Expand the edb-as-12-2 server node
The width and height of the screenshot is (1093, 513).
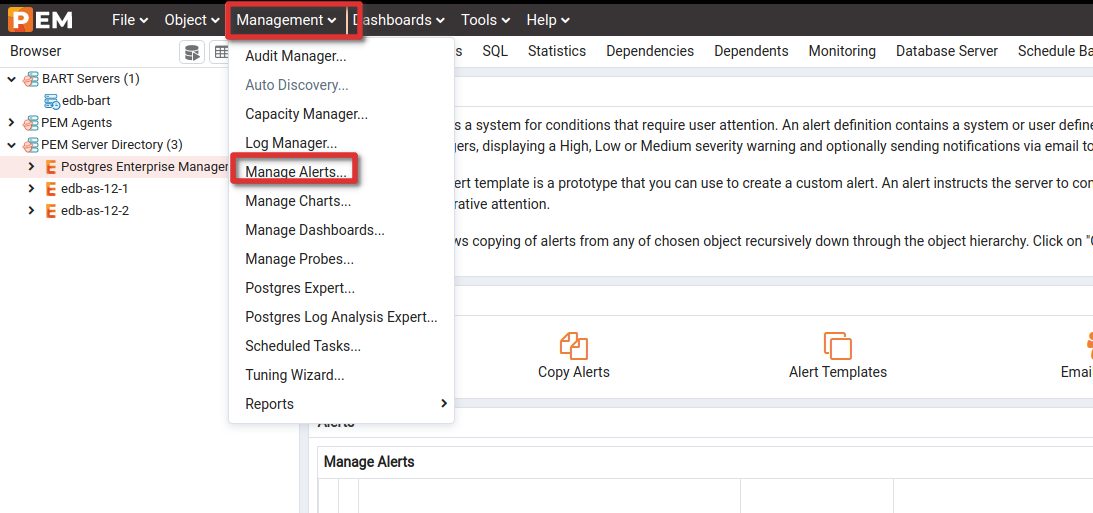[x=31, y=210]
